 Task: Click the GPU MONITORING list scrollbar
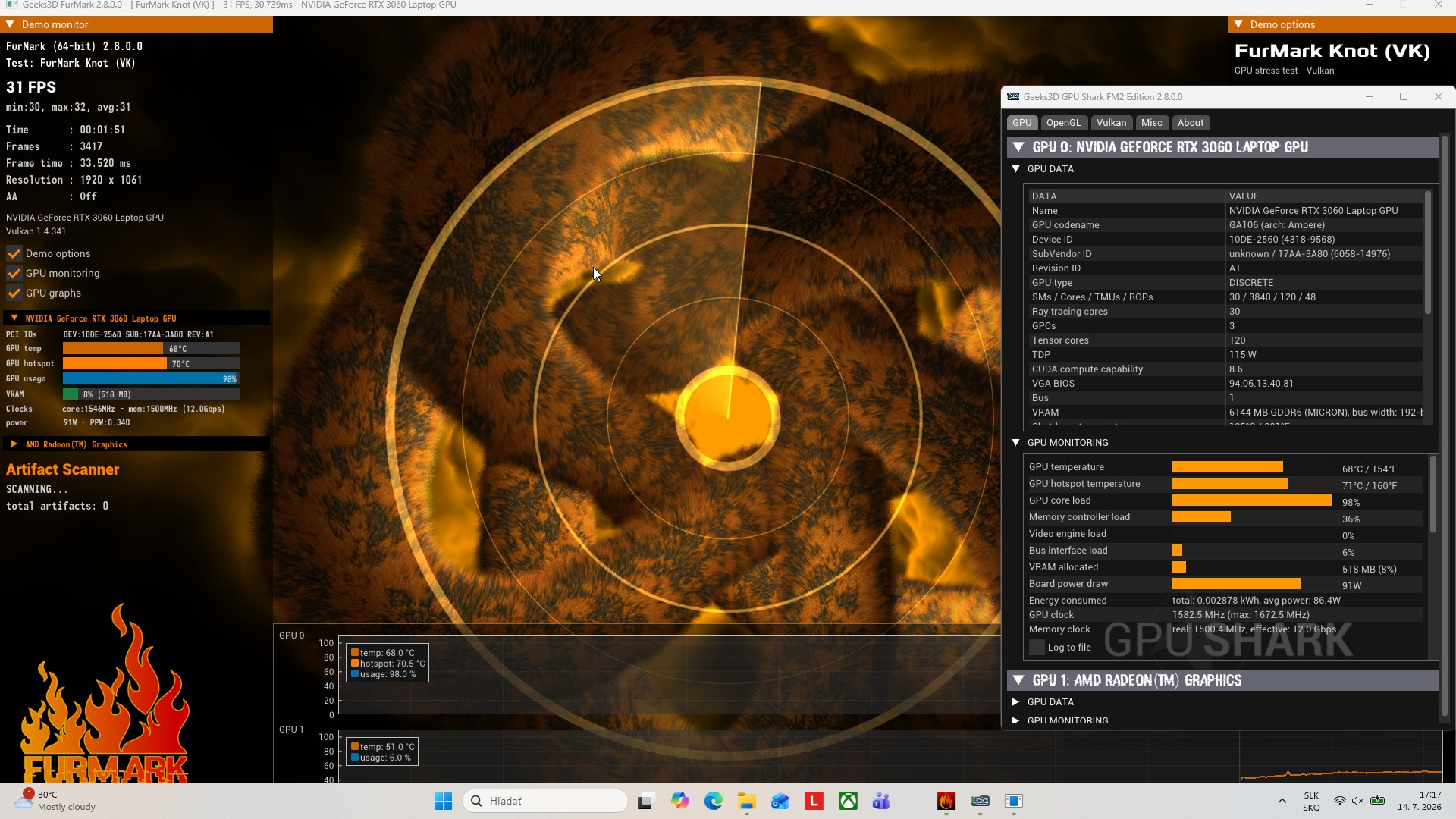coord(1433,494)
